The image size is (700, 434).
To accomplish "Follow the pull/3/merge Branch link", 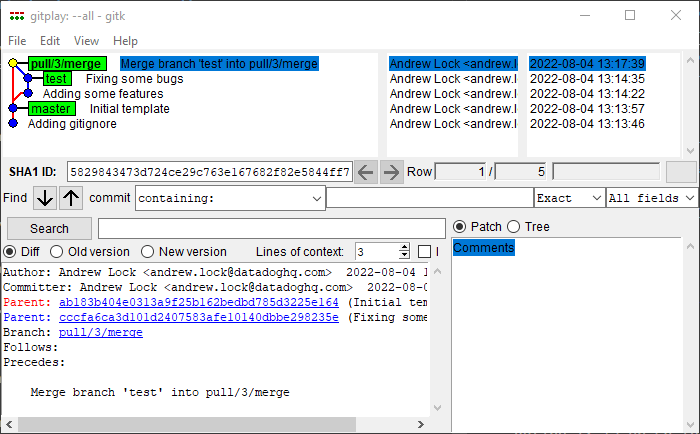I will (101, 333).
